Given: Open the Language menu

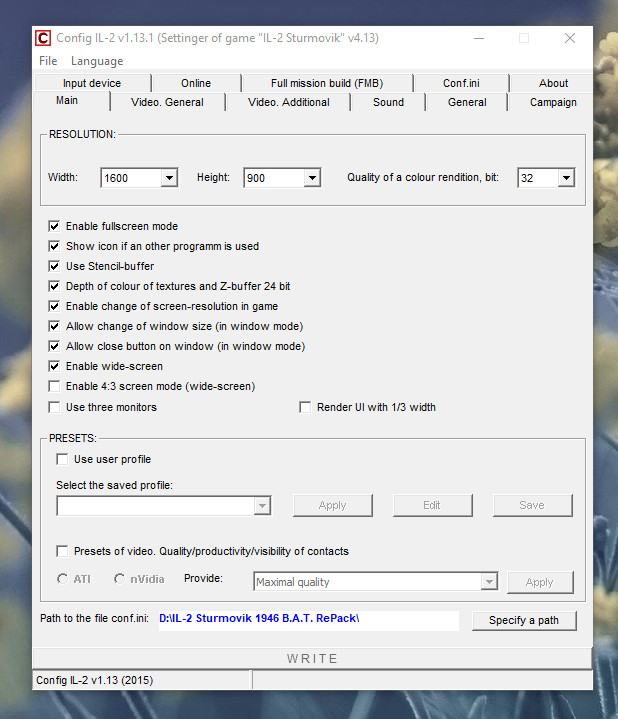Looking at the screenshot, I should pos(97,61).
